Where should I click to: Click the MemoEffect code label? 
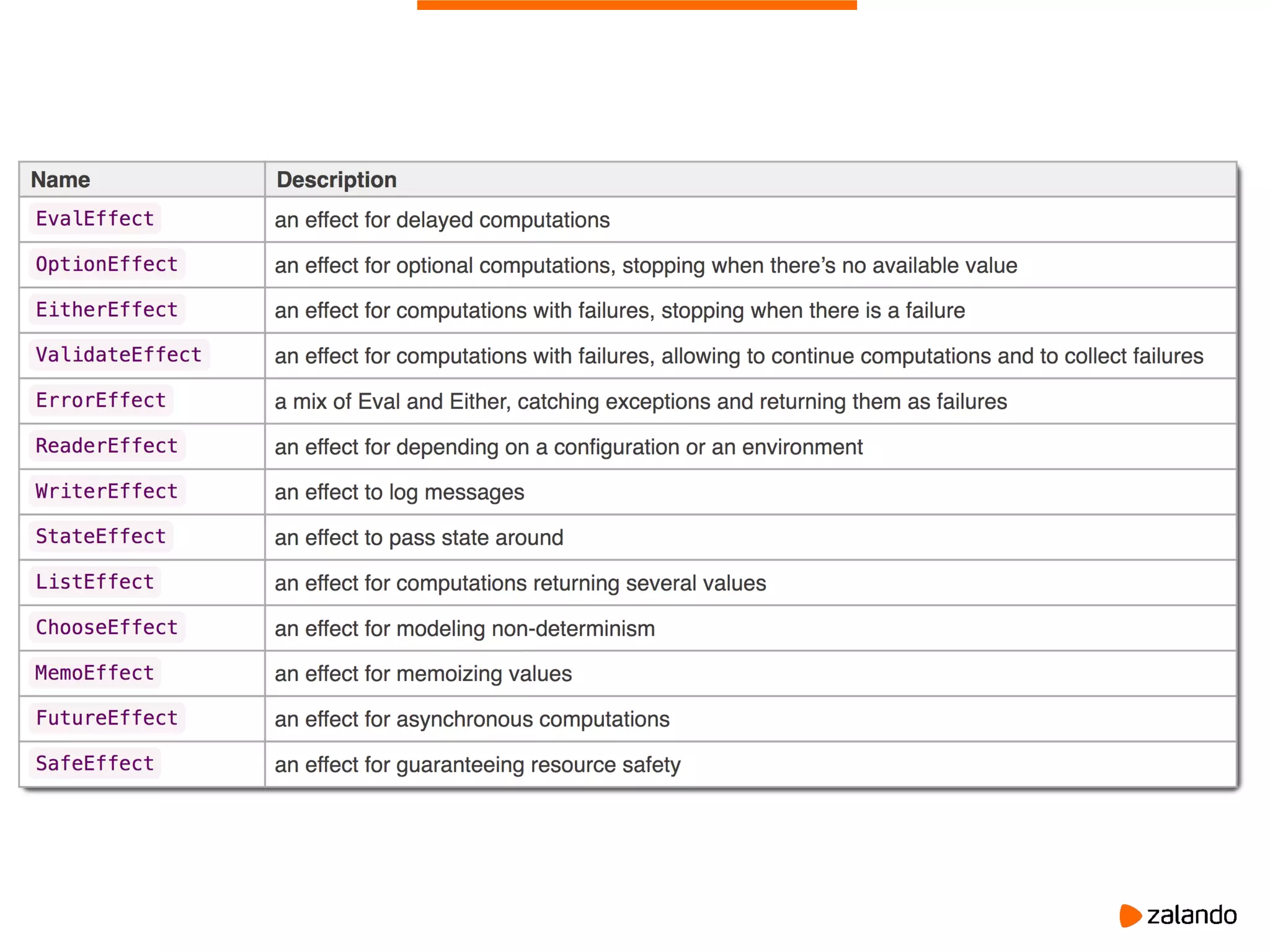[x=95, y=672]
